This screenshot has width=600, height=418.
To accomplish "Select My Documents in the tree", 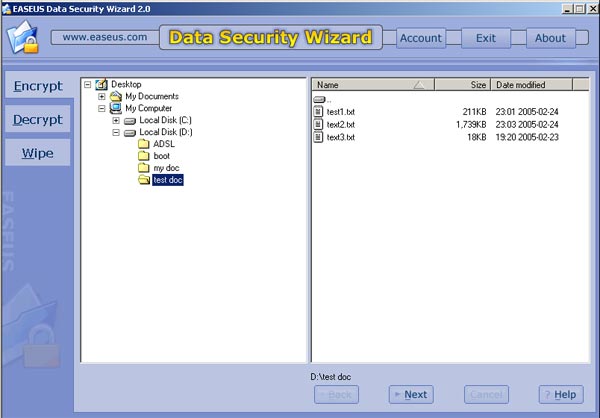I will (x=152, y=96).
